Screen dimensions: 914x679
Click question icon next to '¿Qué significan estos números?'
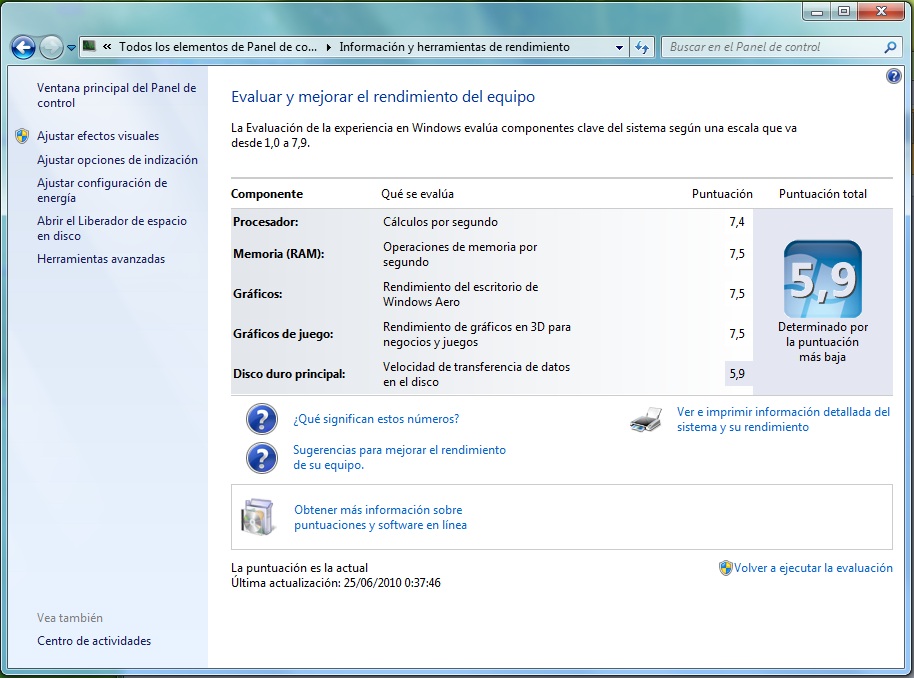pos(262,419)
